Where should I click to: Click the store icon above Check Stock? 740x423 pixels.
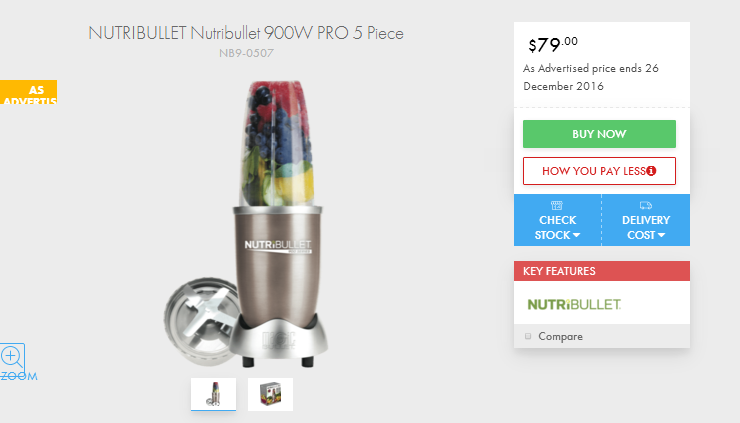[557, 205]
